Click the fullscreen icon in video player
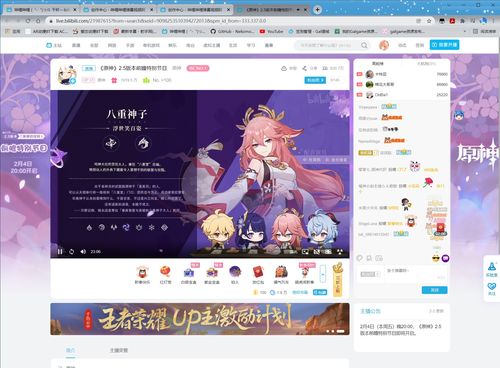The height and width of the screenshot is (368, 500). click(340, 251)
